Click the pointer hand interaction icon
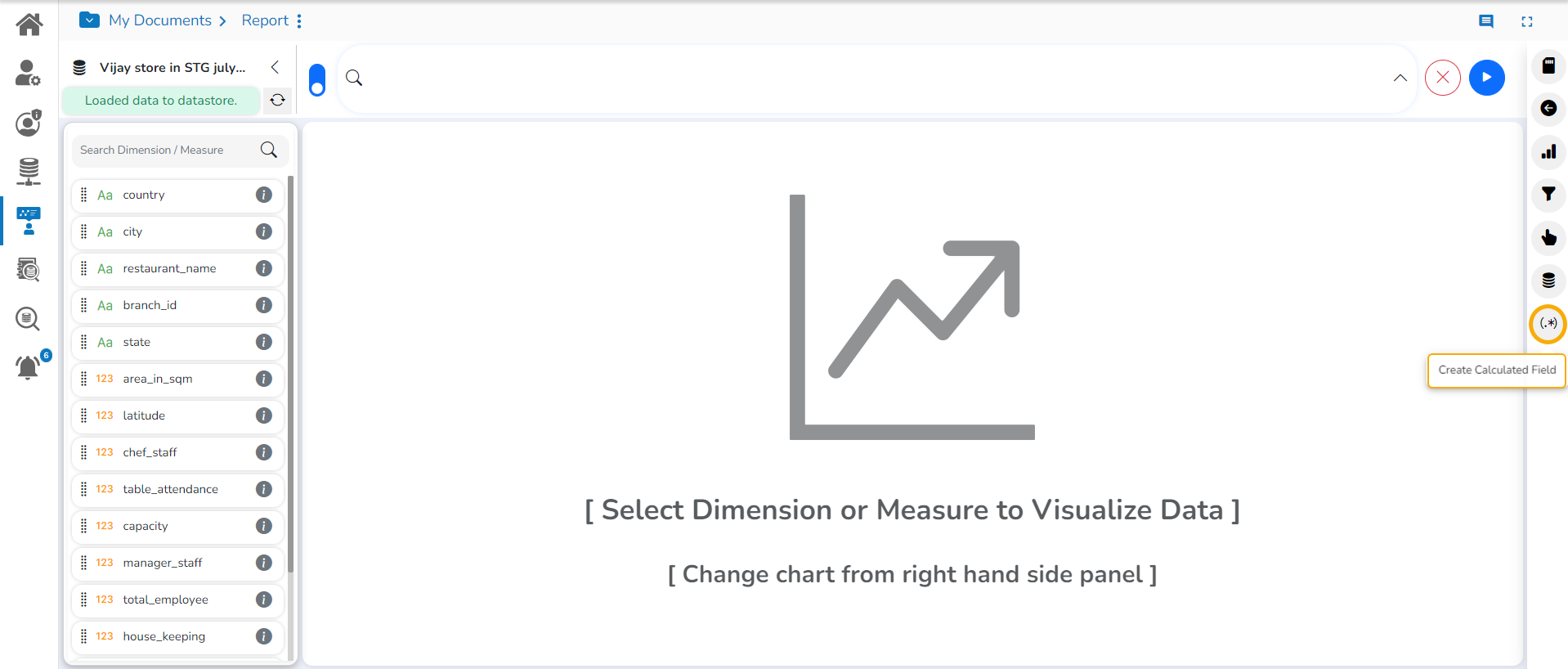1568x669 pixels. [1548, 238]
